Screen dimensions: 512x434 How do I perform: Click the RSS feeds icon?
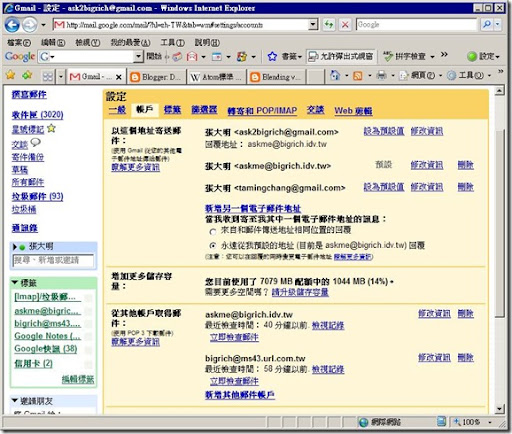click(x=357, y=76)
